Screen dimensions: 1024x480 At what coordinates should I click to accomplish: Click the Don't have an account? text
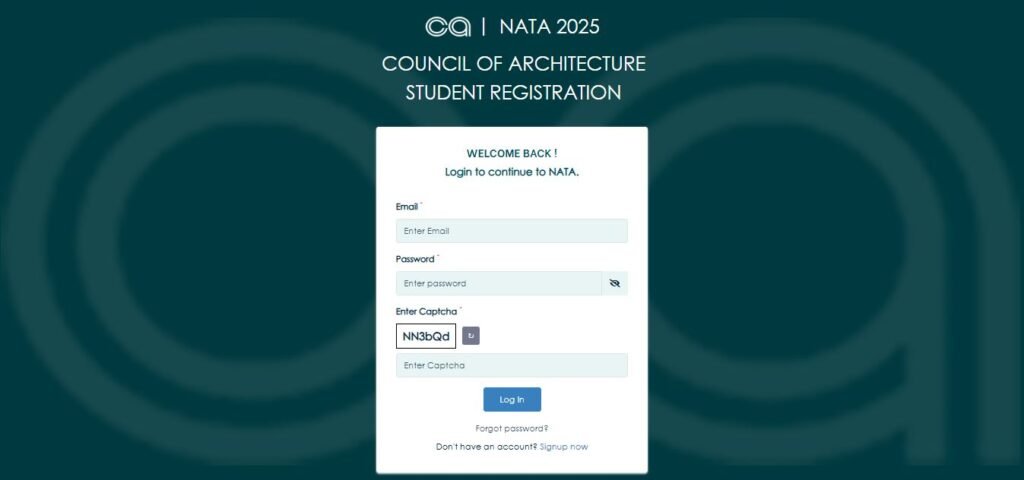(486, 447)
